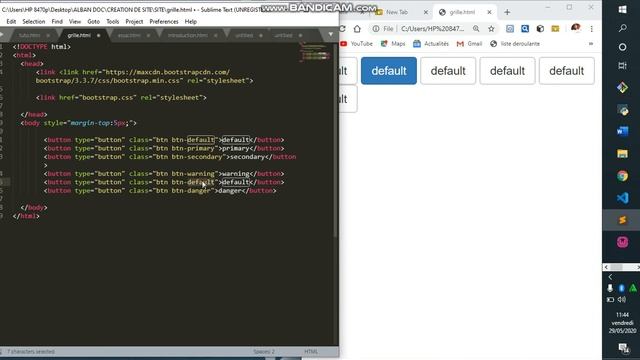Open the light blue Chrome extension
The image size is (640, 360).
pos(510,29)
